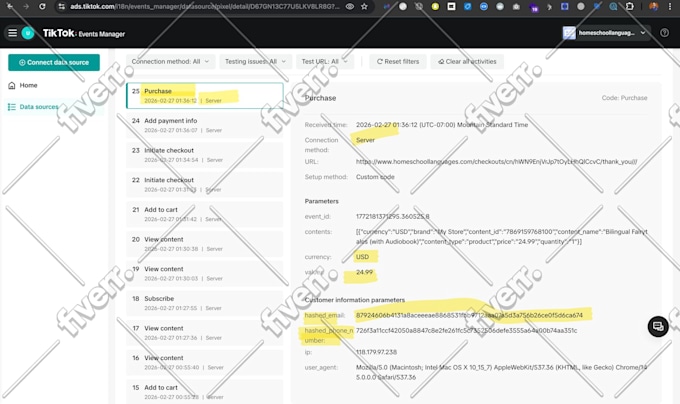Image resolution: width=680 pixels, height=404 pixels.
Task: Click the Connect data source button
Action: point(54,62)
